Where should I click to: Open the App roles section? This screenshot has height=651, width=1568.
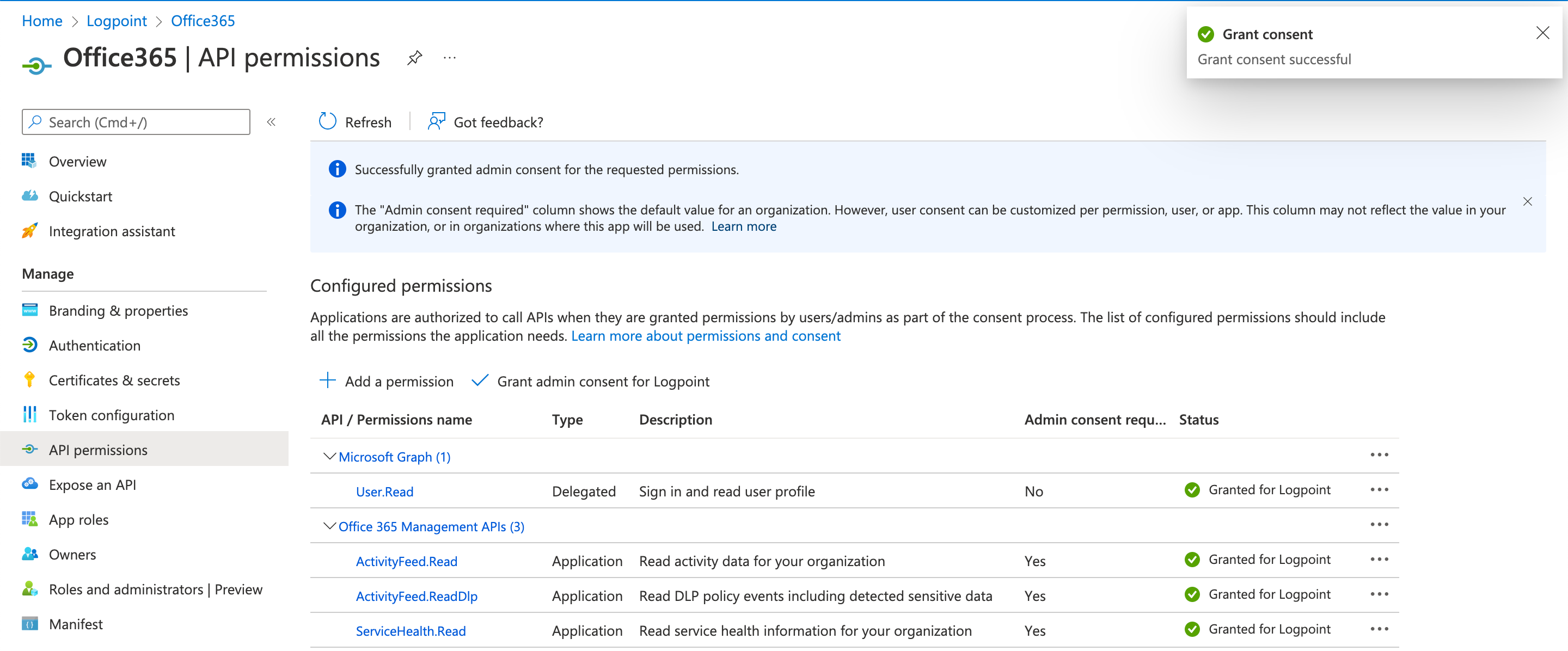pyautogui.click(x=78, y=519)
